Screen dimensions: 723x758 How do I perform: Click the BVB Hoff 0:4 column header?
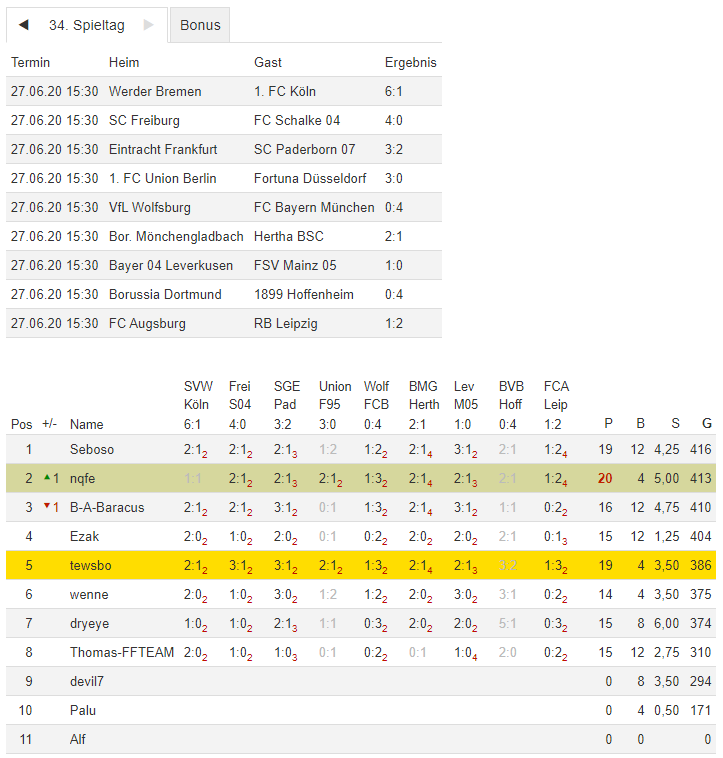click(x=511, y=405)
